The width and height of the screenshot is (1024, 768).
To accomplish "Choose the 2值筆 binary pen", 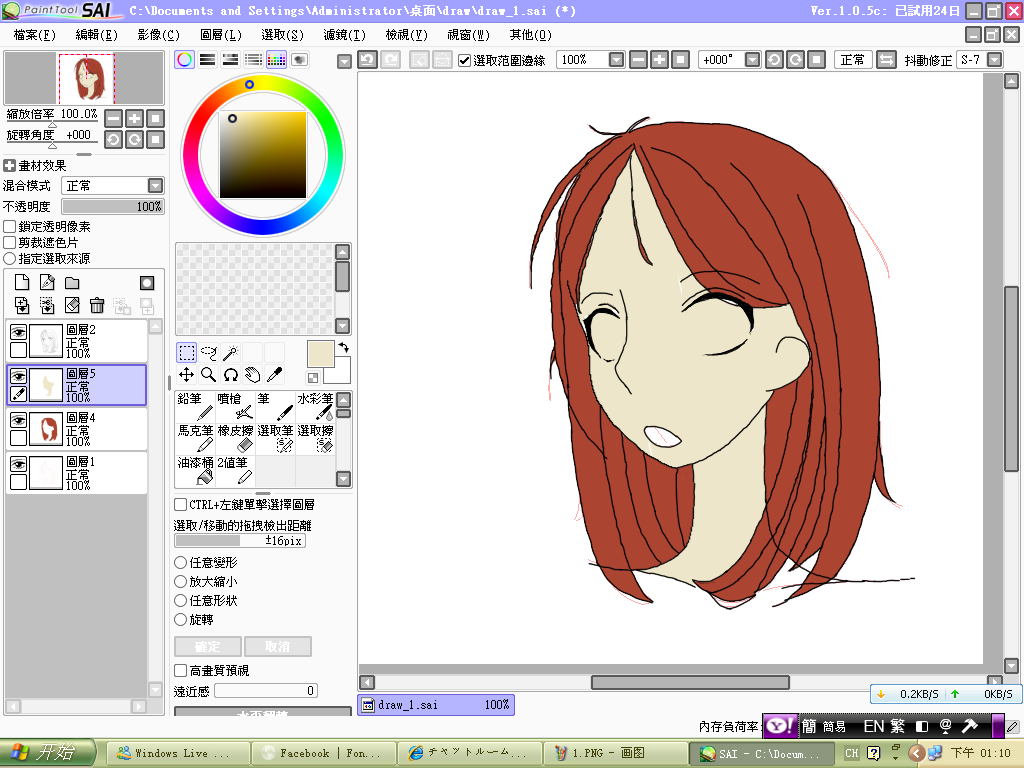I will pos(235,470).
